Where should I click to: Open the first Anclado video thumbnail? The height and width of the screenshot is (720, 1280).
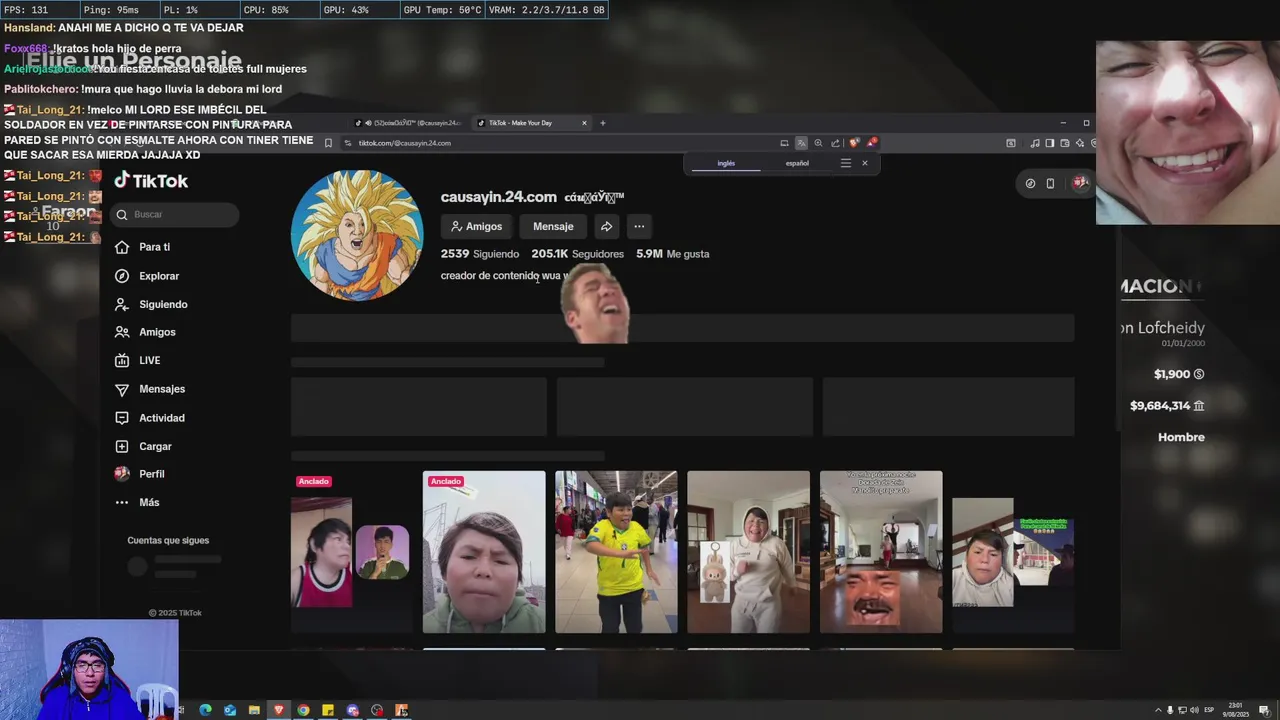pyautogui.click(x=352, y=552)
